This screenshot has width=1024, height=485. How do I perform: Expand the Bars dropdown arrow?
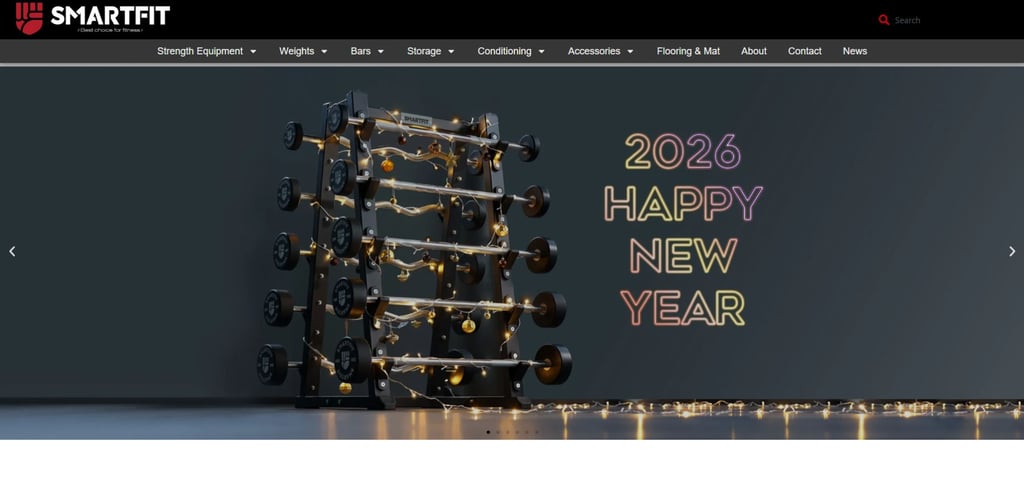click(x=381, y=52)
